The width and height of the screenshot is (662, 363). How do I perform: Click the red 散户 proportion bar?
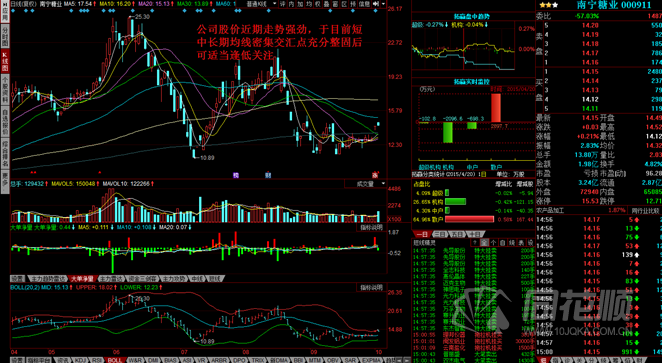tap(469, 219)
